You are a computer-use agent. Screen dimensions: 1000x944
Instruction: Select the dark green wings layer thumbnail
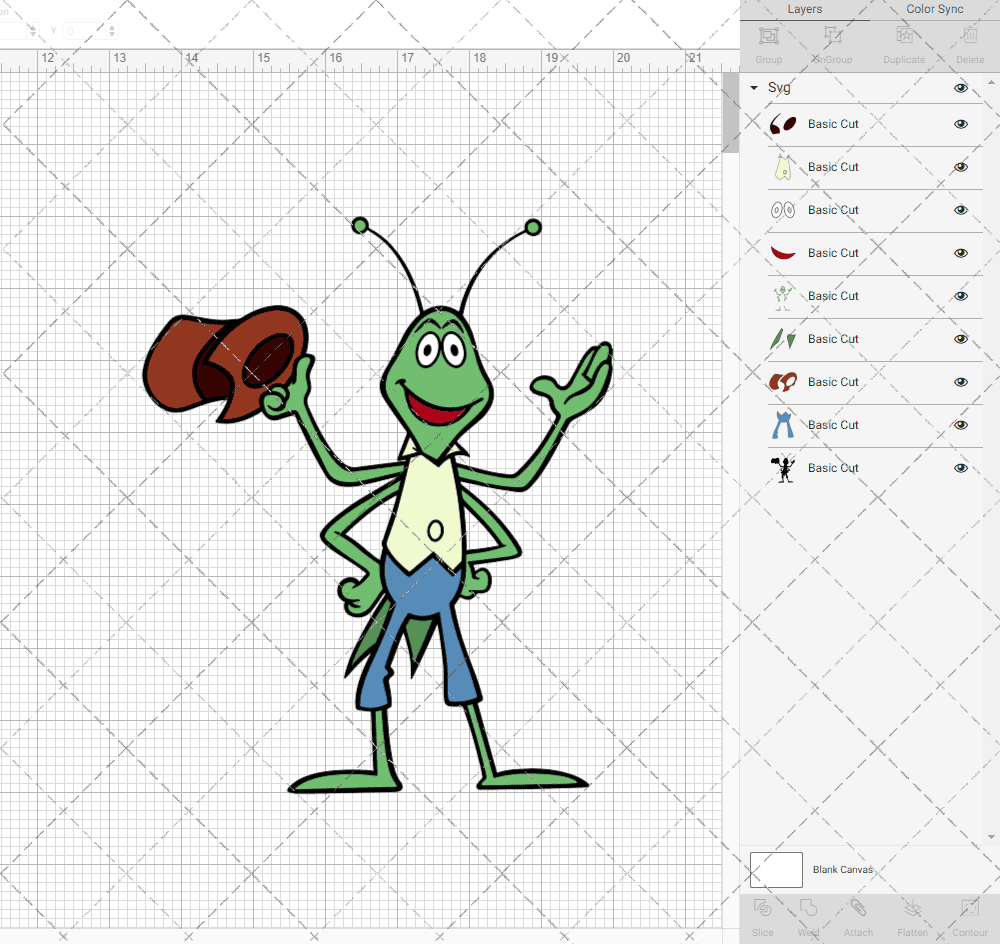(x=783, y=339)
